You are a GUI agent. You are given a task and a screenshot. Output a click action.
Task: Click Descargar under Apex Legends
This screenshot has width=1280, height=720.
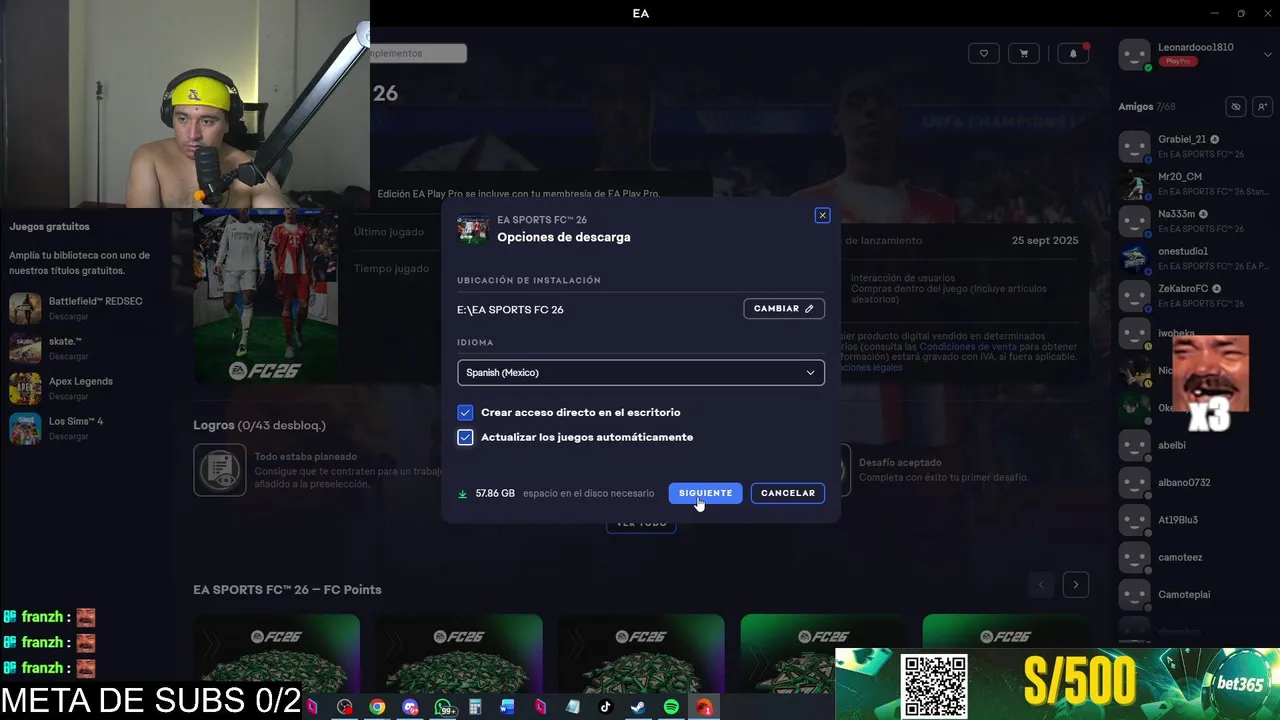tap(69, 397)
